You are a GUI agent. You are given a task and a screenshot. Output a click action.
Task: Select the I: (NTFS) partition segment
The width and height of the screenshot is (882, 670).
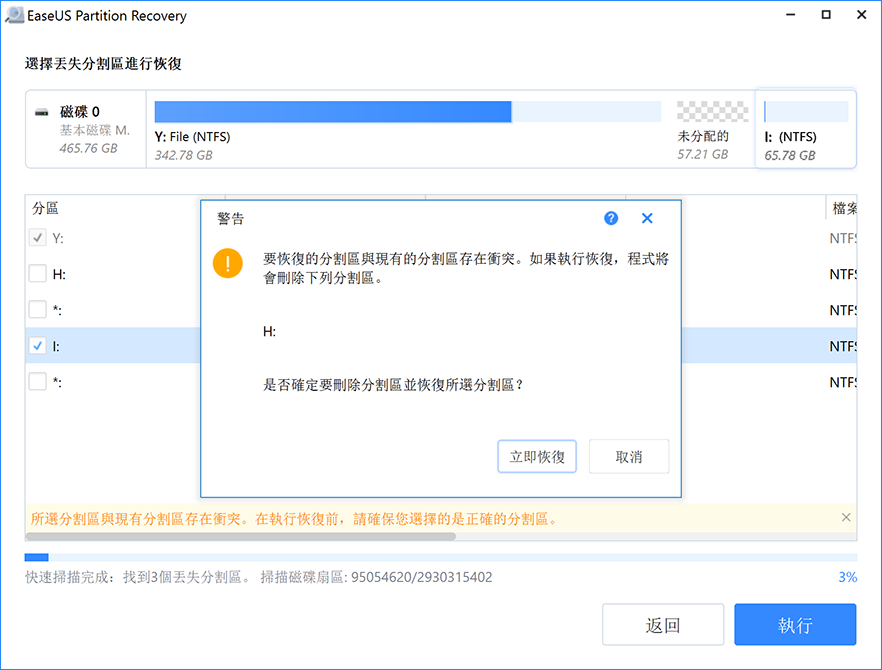coord(805,110)
